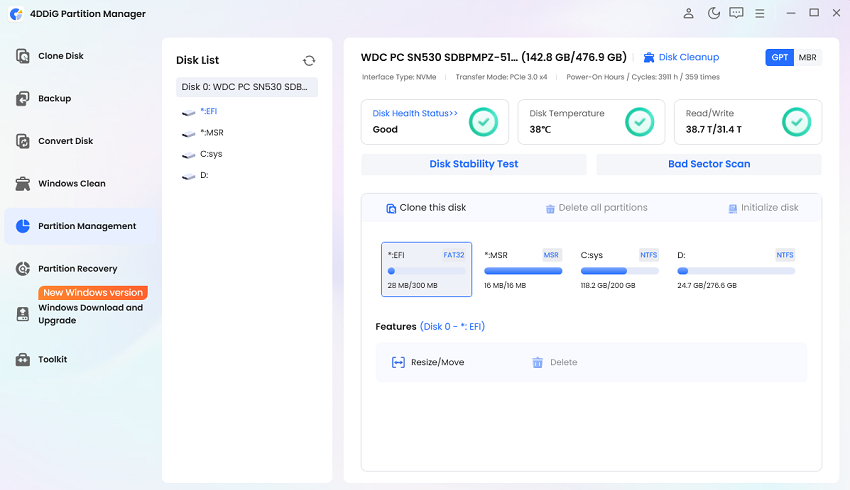Click the Disk Cleanup broom icon
850x490 pixels.
click(648, 57)
